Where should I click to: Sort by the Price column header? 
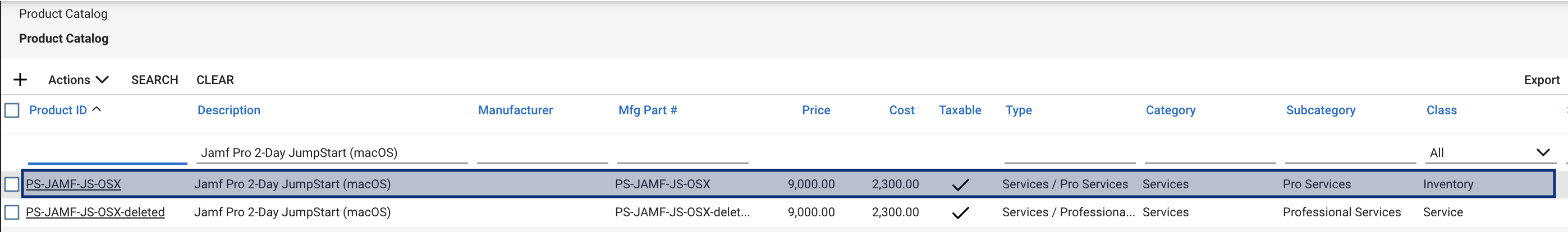[x=815, y=110]
